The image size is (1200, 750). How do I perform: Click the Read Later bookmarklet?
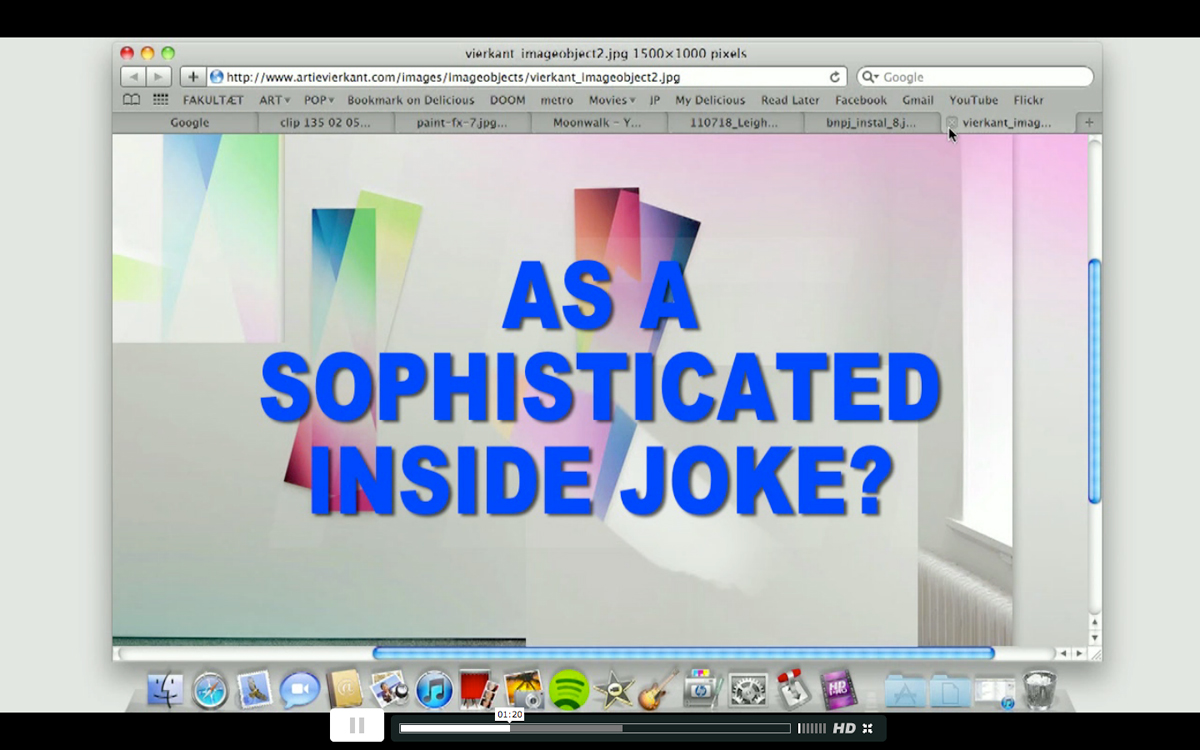(790, 100)
